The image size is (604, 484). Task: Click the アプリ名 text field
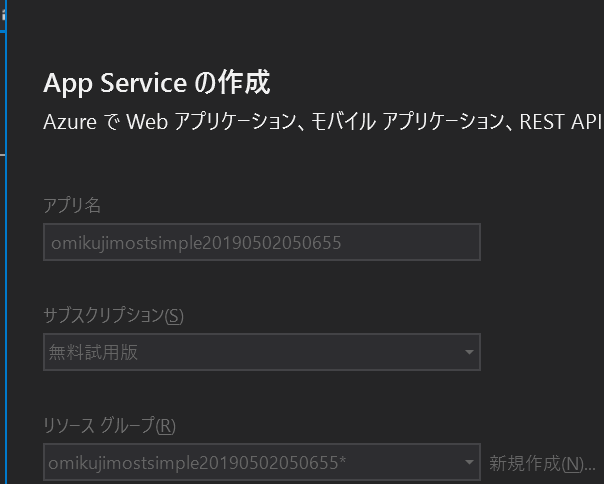pos(262,242)
